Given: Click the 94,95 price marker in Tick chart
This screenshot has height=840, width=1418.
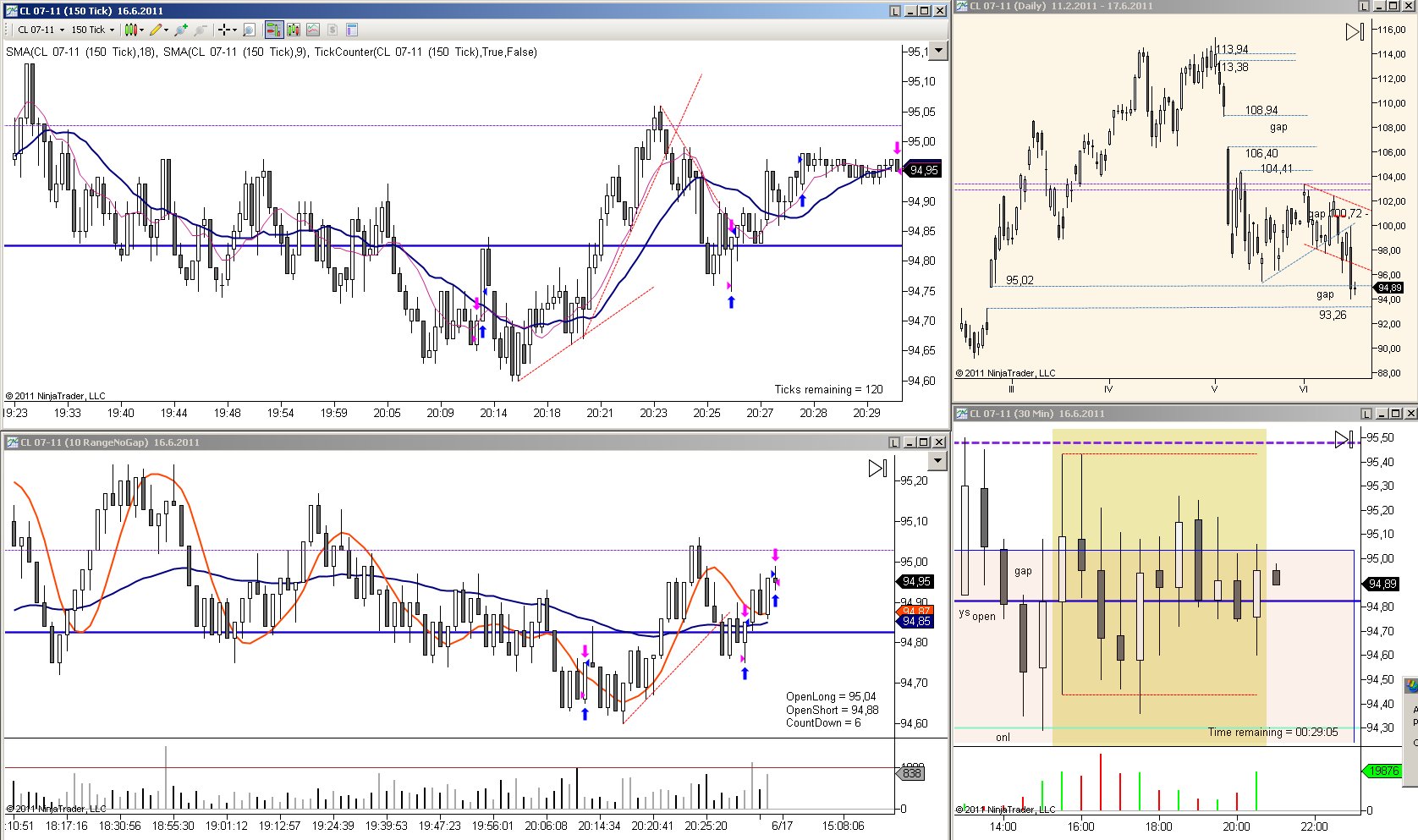Looking at the screenshot, I should 922,170.
